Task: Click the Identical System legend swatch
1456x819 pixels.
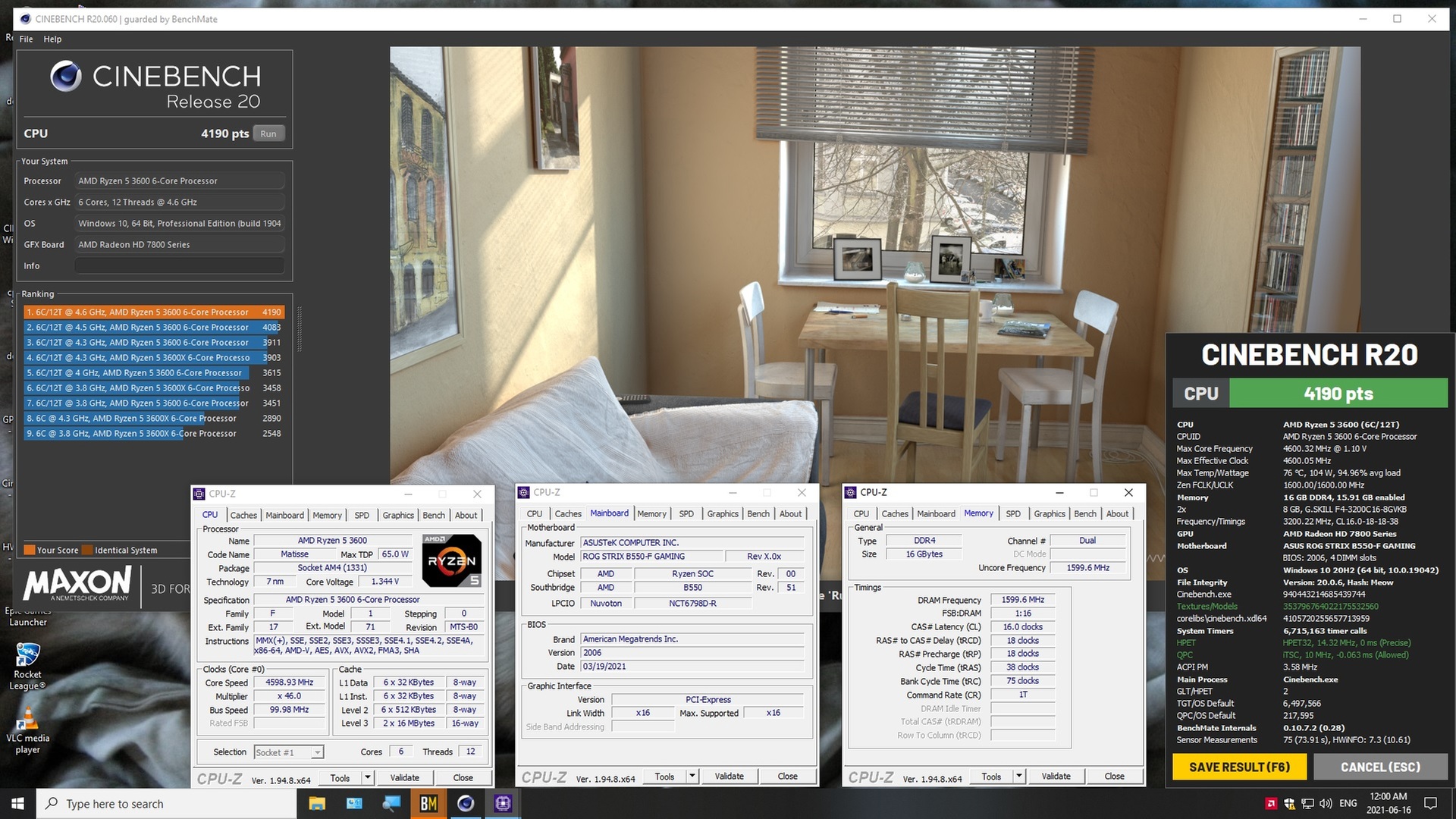Action: (x=87, y=550)
